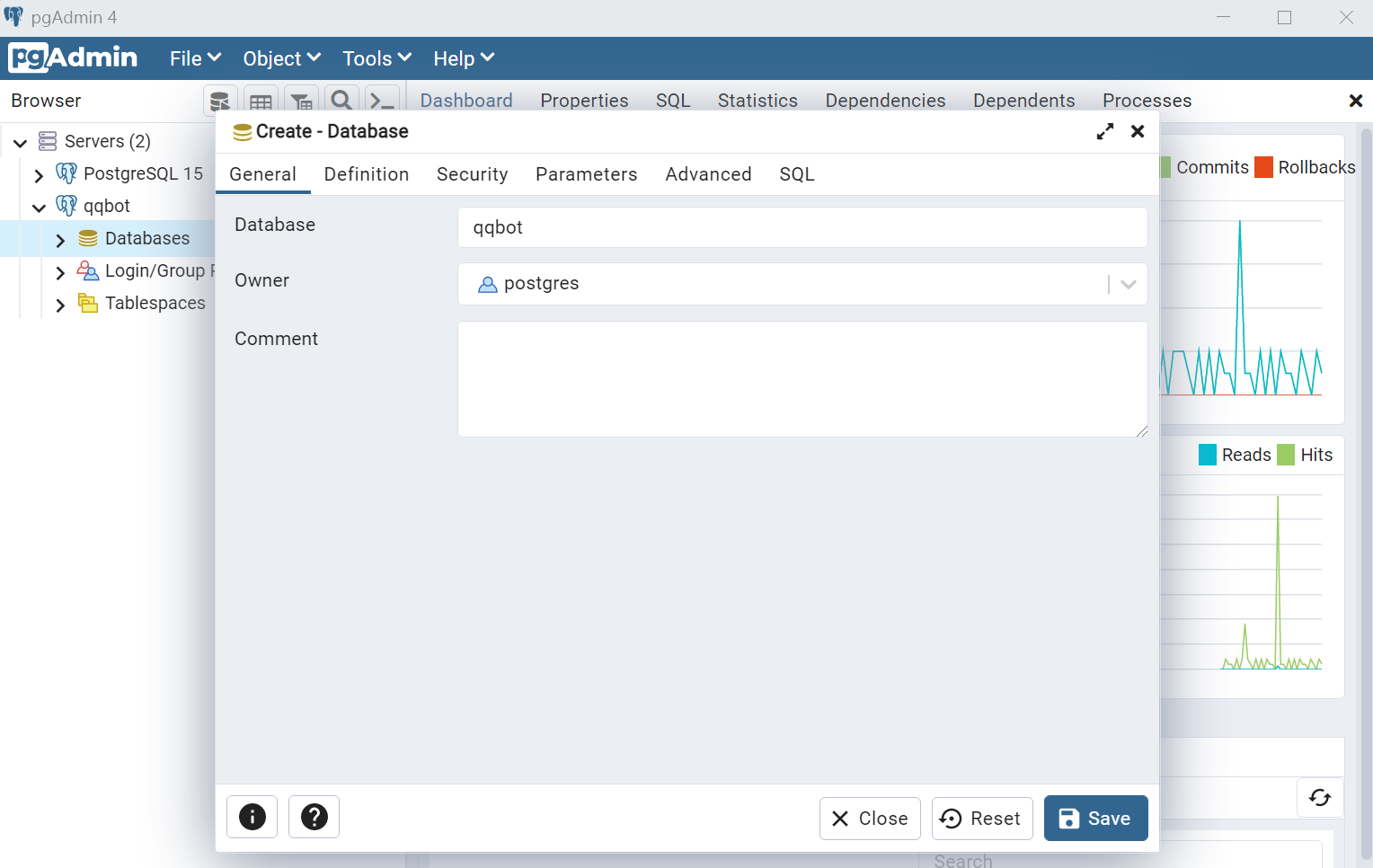
Task: Open the Dependents panel tab
Action: click(x=1023, y=101)
